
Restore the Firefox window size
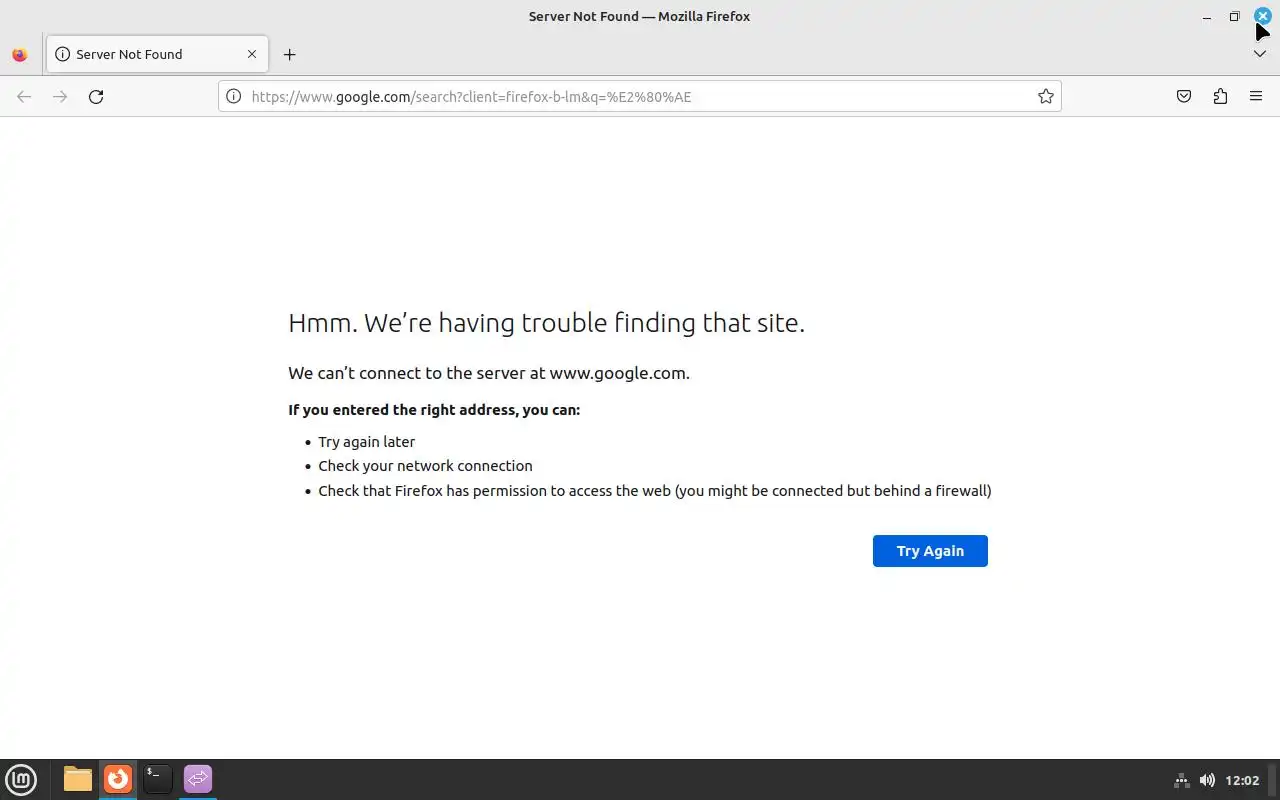click(x=1234, y=16)
